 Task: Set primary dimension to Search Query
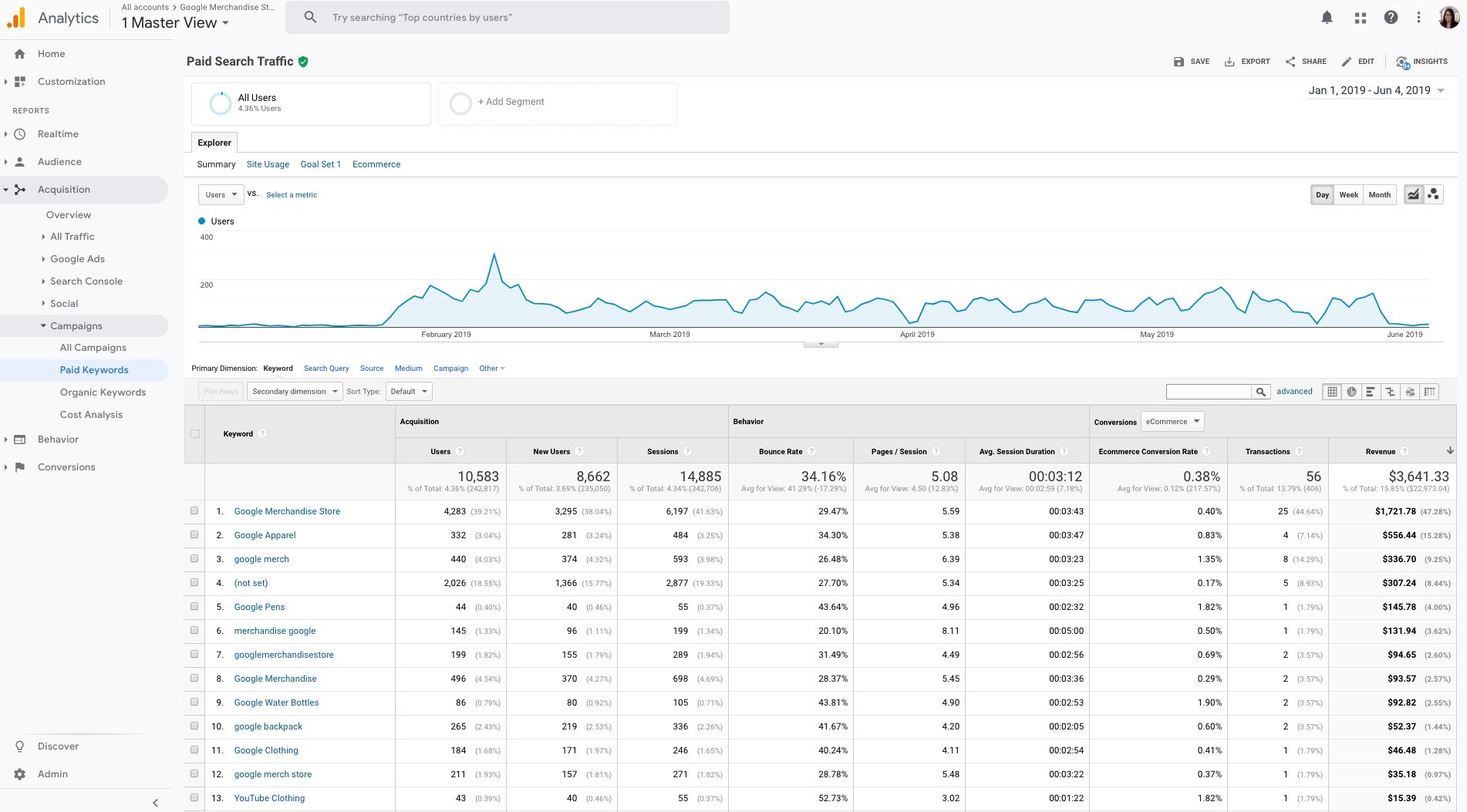point(326,369)
